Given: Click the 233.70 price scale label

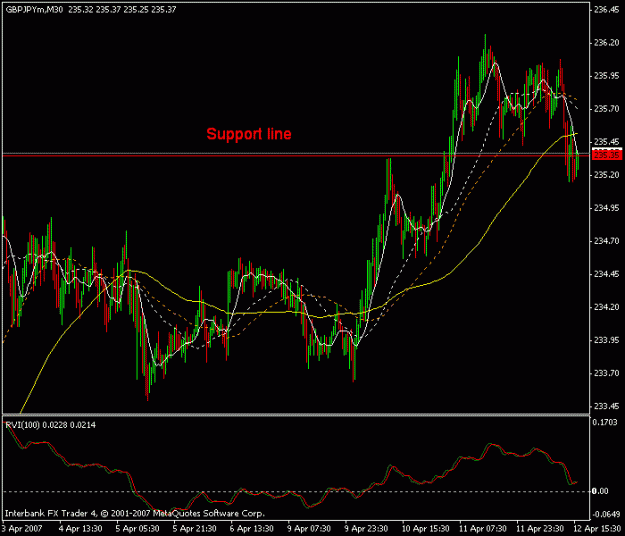Looking at the screenshot, I should (x=607, y=373).
